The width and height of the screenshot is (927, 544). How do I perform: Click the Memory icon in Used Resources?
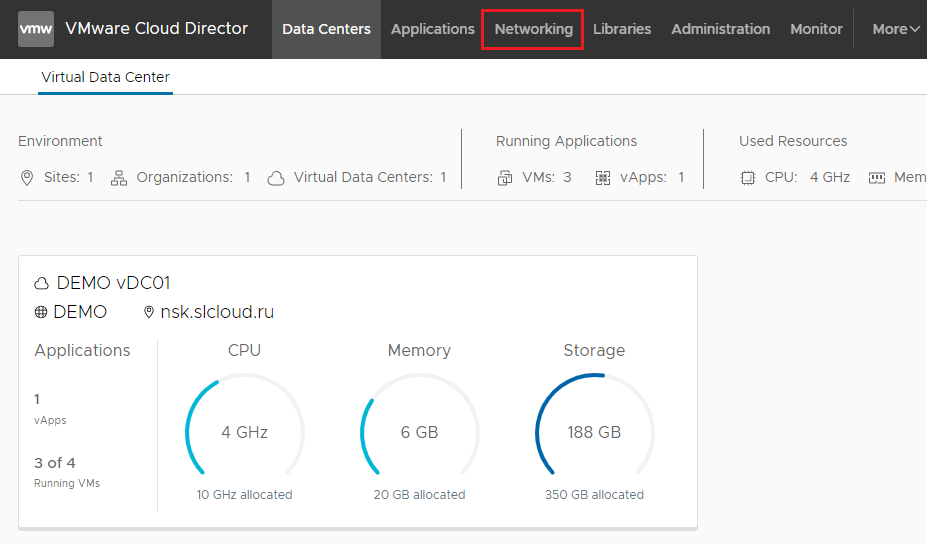tap(877, 178)
